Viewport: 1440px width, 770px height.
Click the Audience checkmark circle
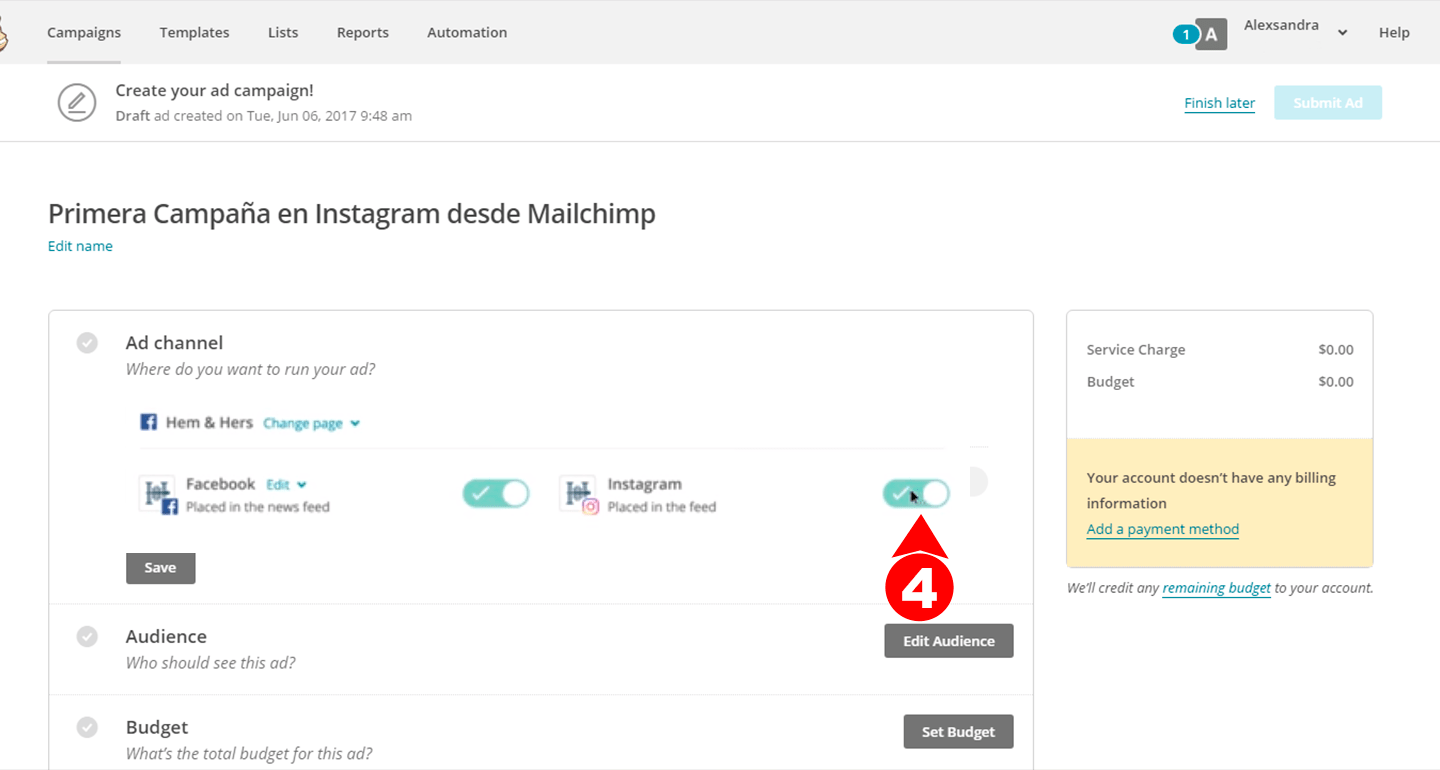(88, 636)
